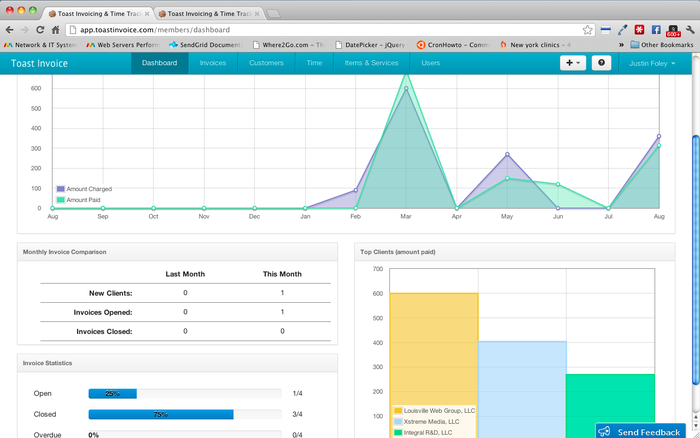Bookmark this page with the star icon
This screenshot has height=438, width=700.
click(x=587, y=30)
